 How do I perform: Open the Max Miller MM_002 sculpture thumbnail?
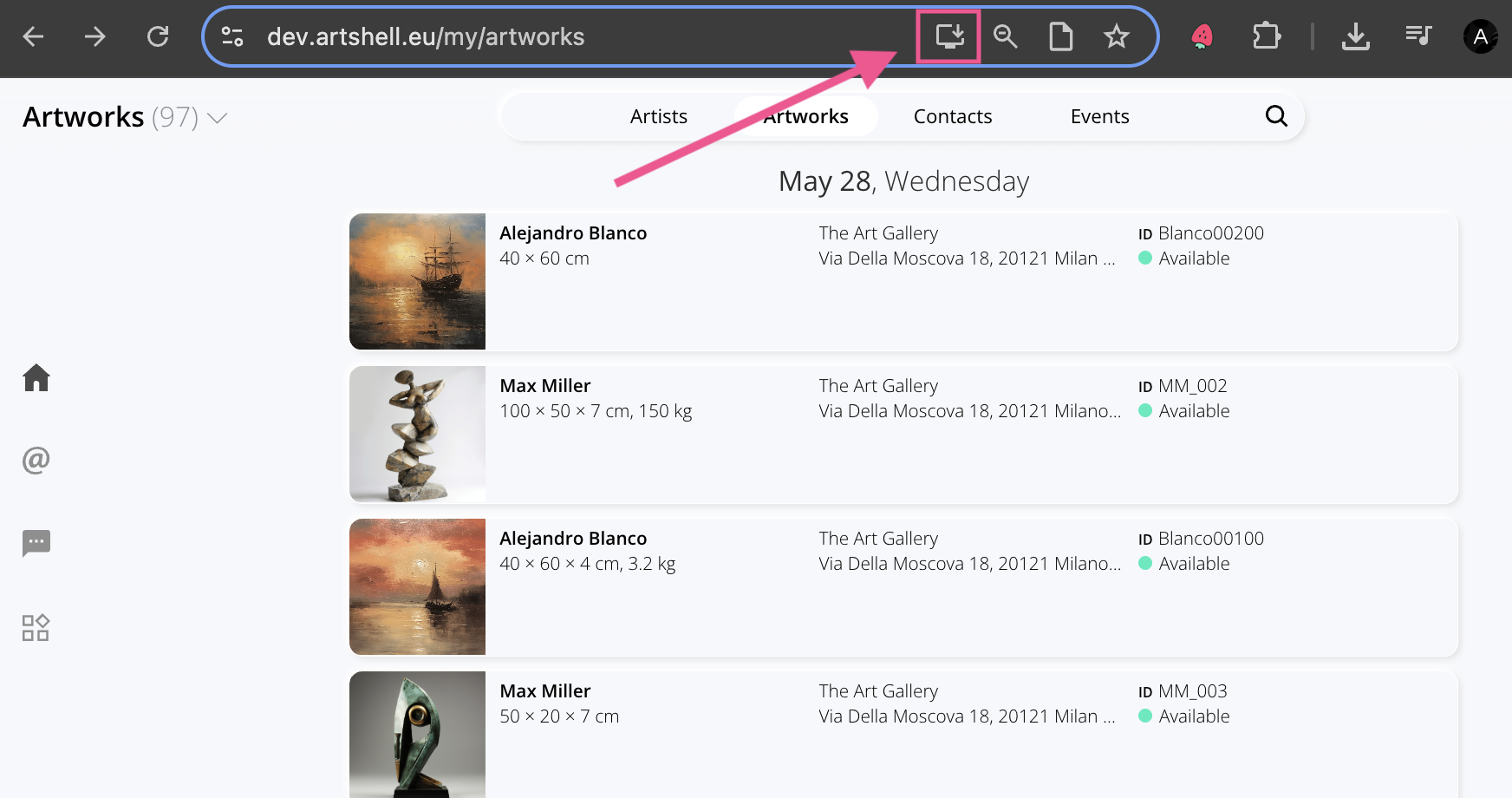pyautogui.click(x=417, y=434)
